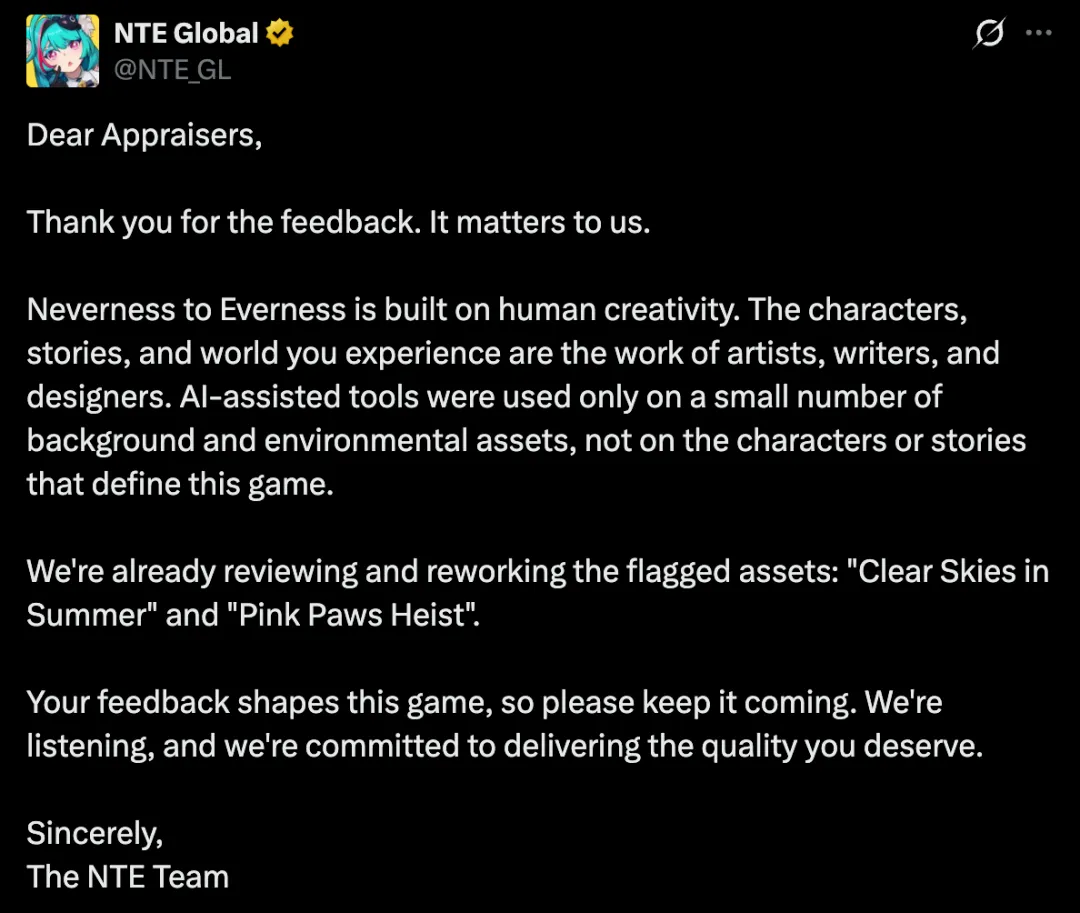Image resolution: width=1080 pixels, height=913 pixels.
Task: Open the Grok explain-post icon
Action: [x=990, y=33]
